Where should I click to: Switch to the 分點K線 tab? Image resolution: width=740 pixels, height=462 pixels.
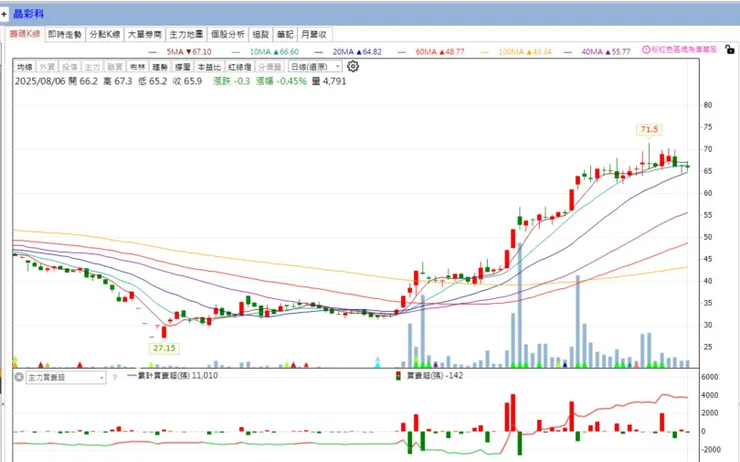tap(105, 34)
